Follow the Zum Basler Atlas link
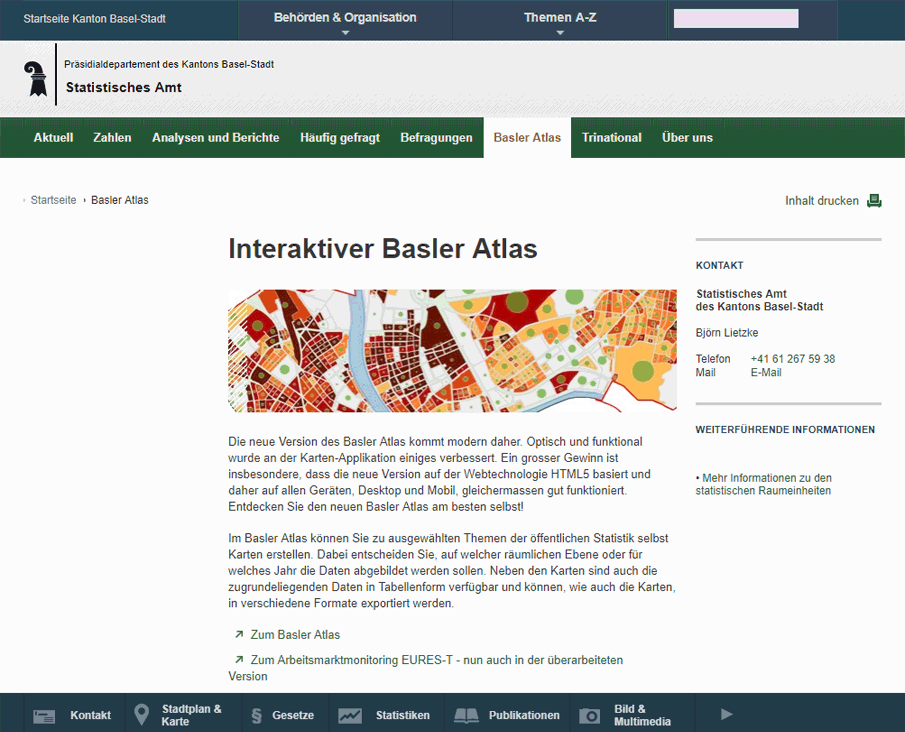Viewport: 905px width, 732px height. pos(295,634)
